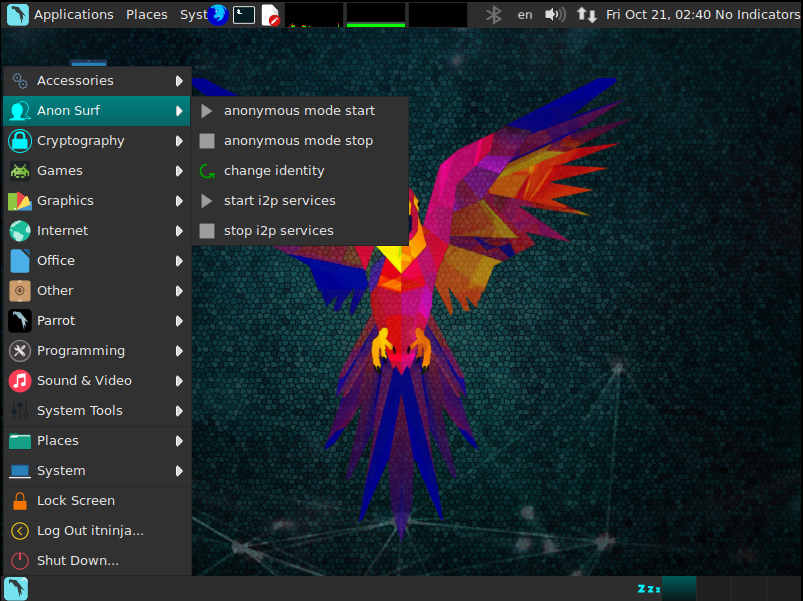Viewport: 803px width, 601px height.
Task: Open the volume control speaker icon
Action: pos(555,14)
